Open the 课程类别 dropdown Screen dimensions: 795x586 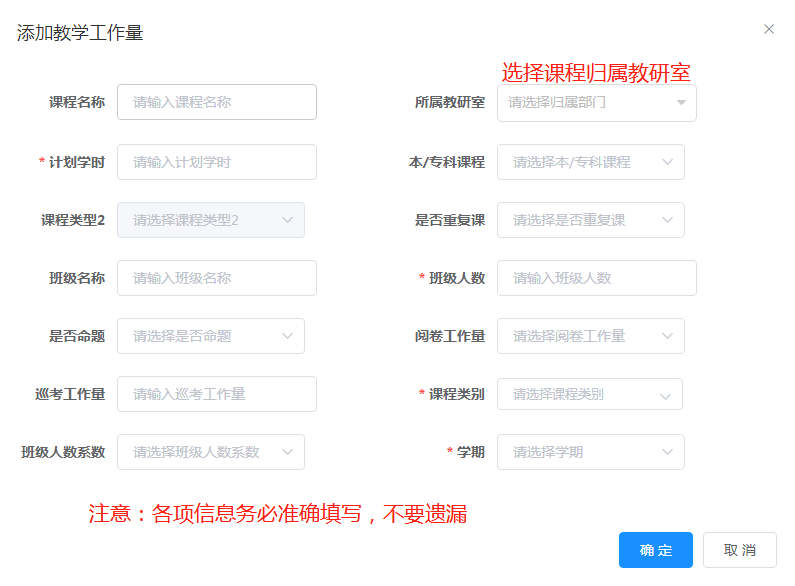tap(590, 394)
